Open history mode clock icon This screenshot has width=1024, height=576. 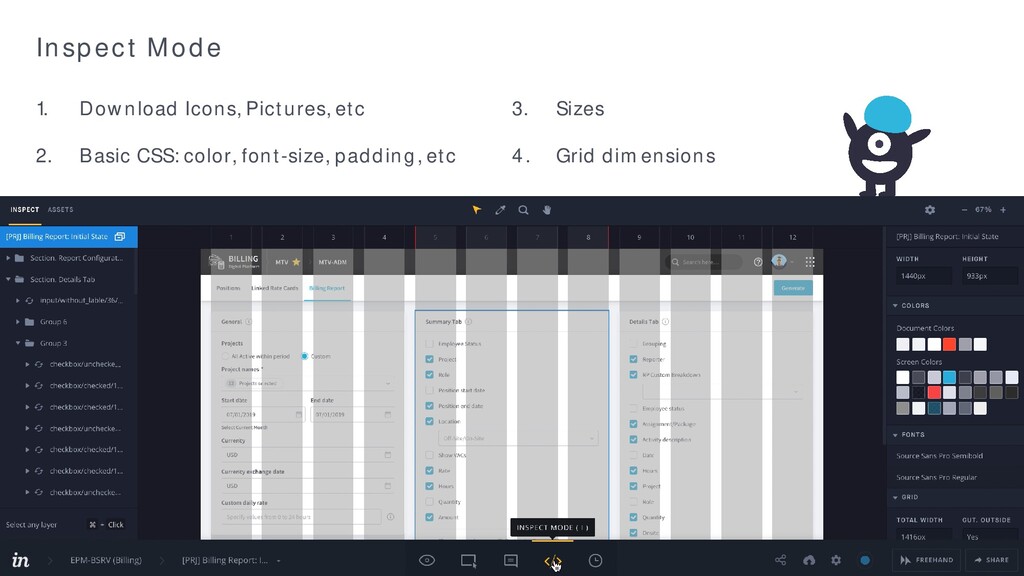coord(595,560)
